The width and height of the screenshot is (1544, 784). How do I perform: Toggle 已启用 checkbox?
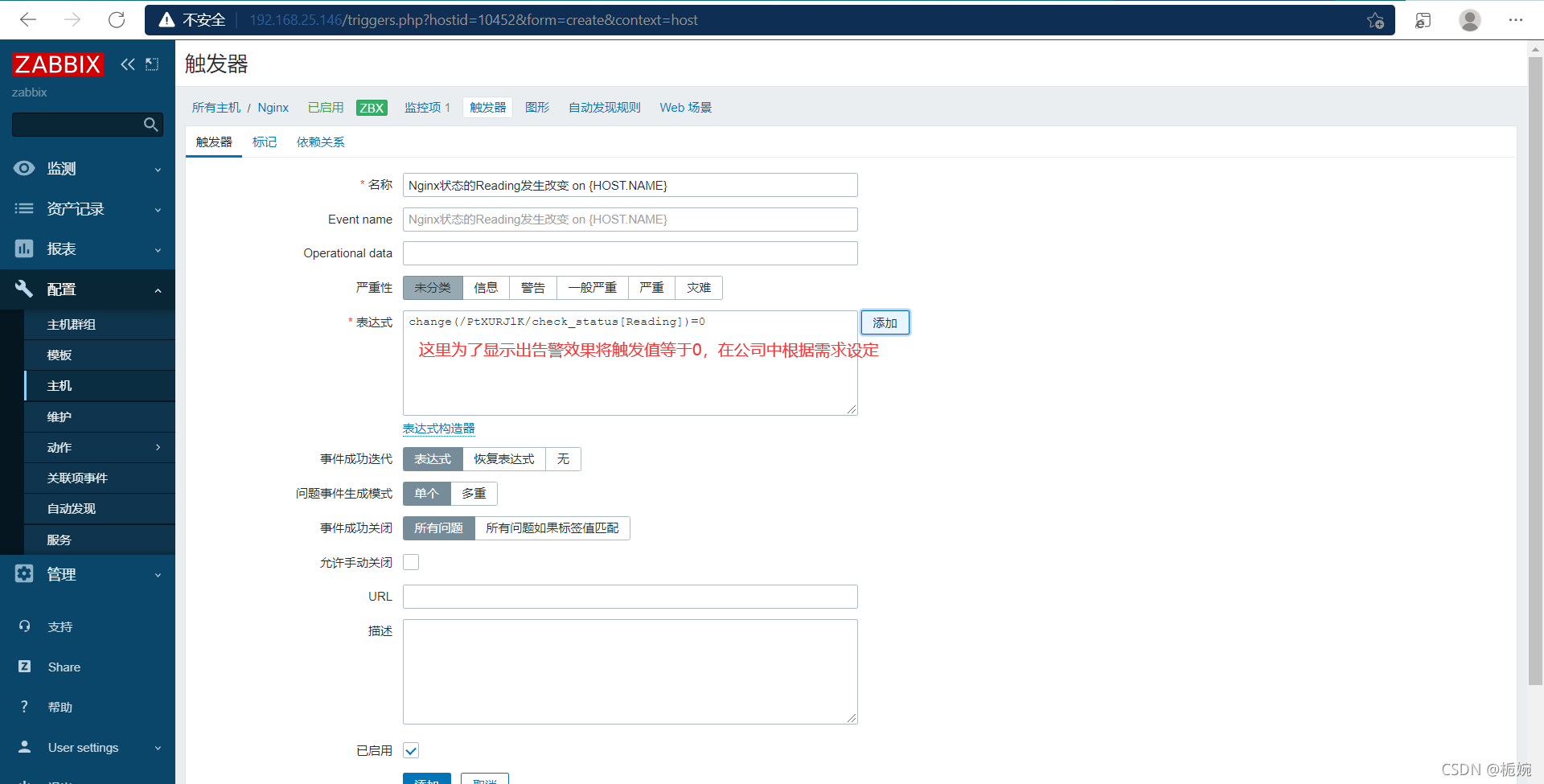click(411, 750)
